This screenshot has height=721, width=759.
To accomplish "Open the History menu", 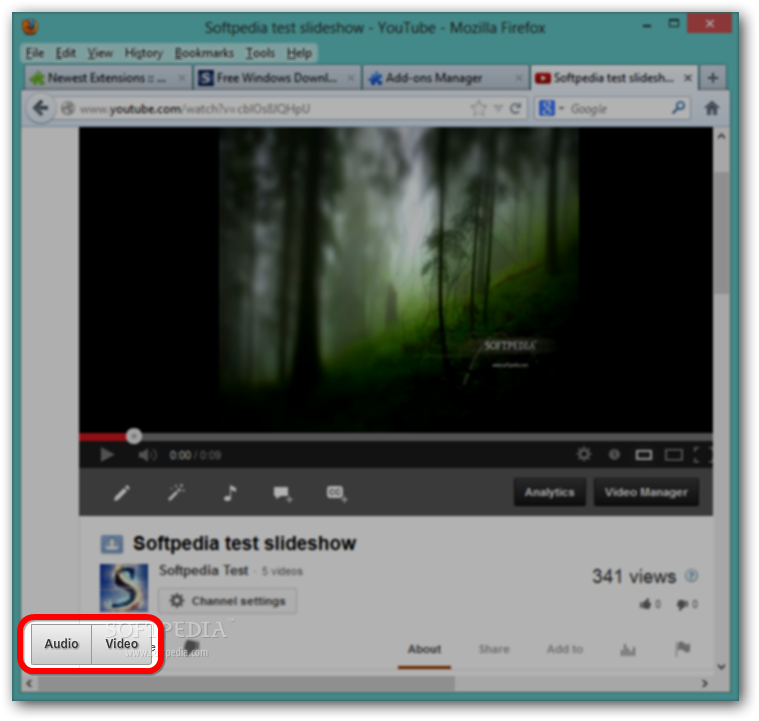I will [x=143, y=53].
